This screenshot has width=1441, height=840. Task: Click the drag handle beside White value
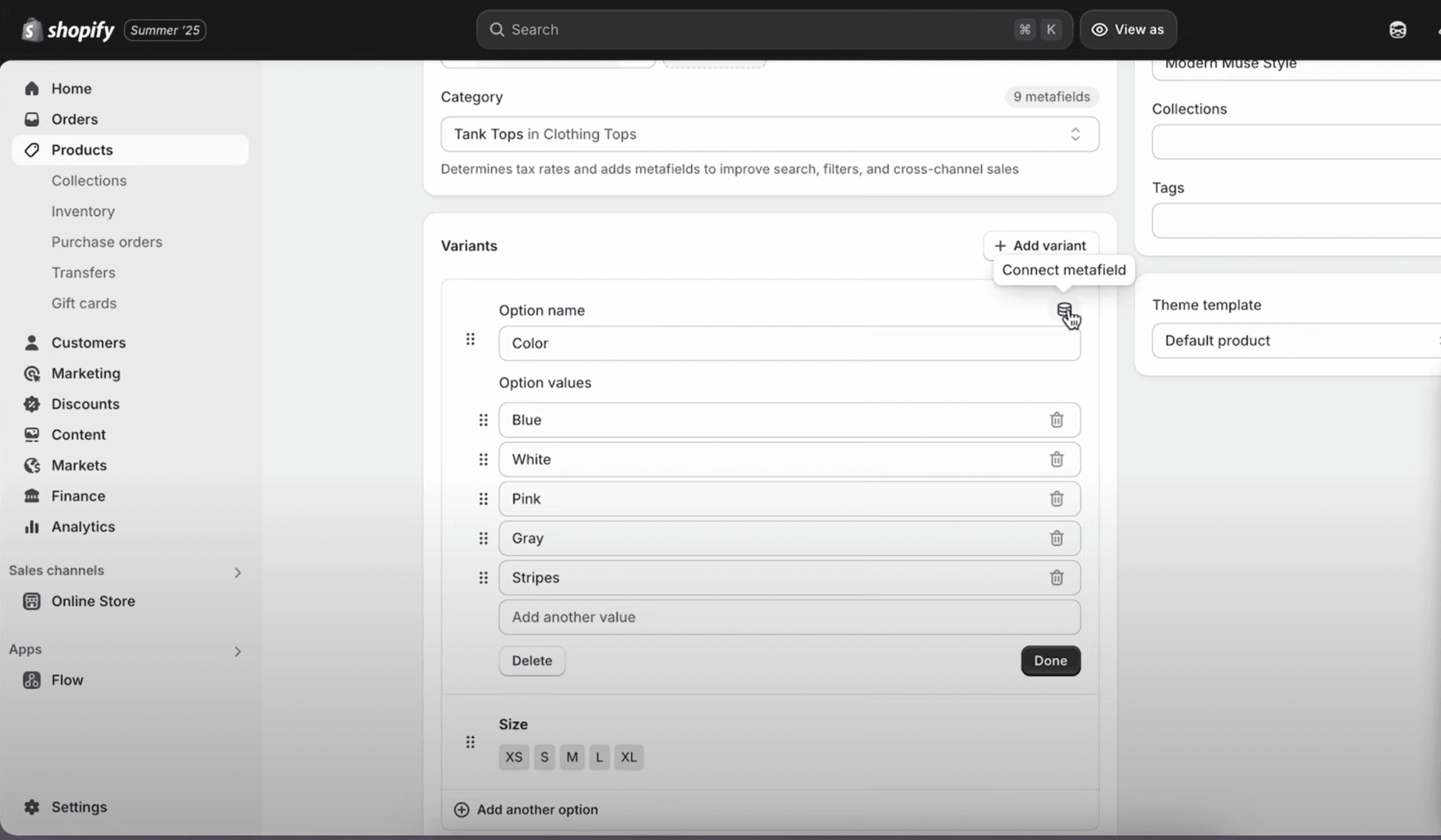coord(483,459)
